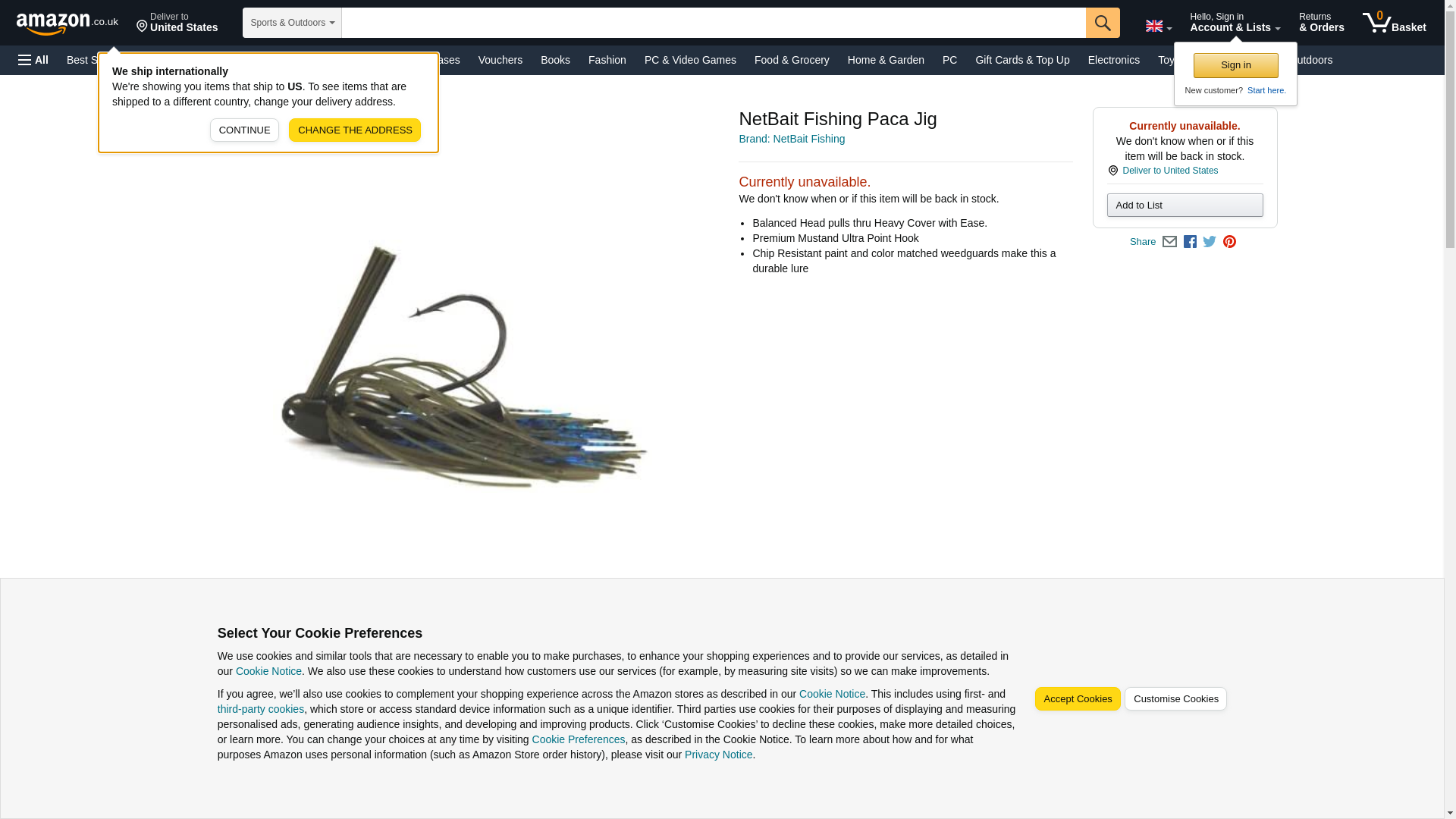Viewport: 1456px width, 819px height.
Task: Share product on Twitter icon
Action: coord(1210,242)
